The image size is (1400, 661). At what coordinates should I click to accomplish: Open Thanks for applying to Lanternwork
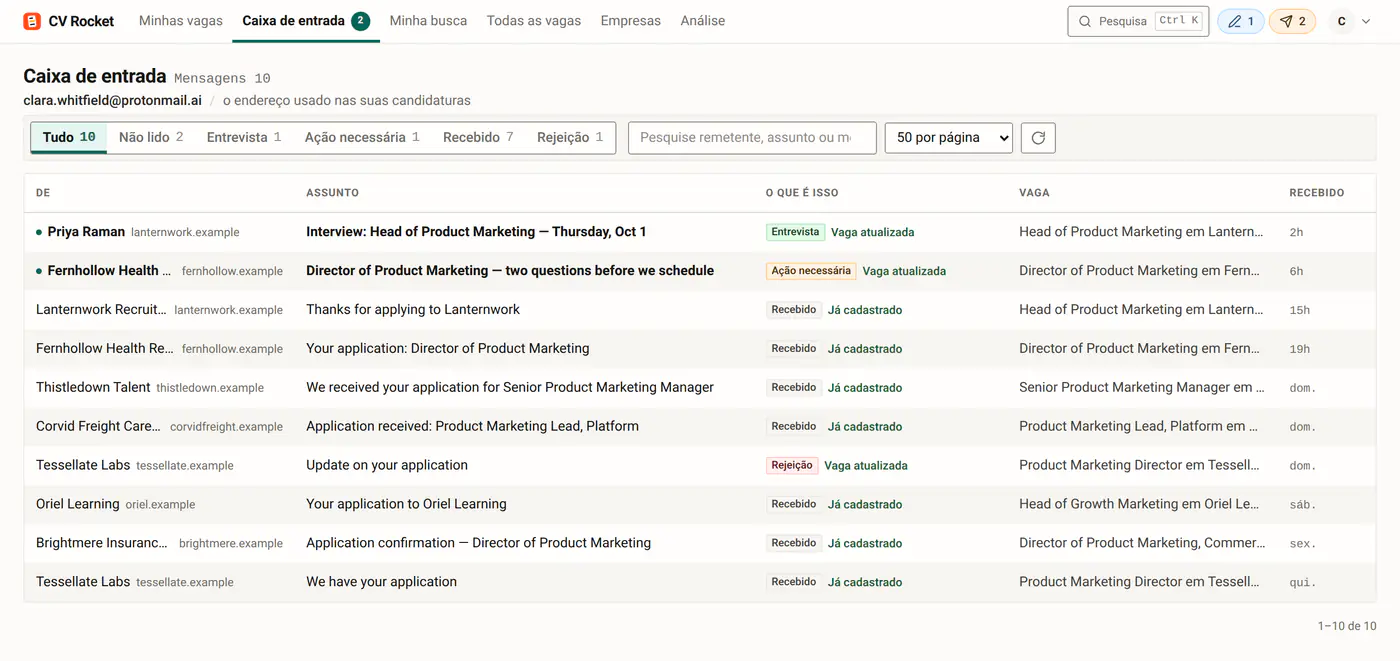pos(413,310)
